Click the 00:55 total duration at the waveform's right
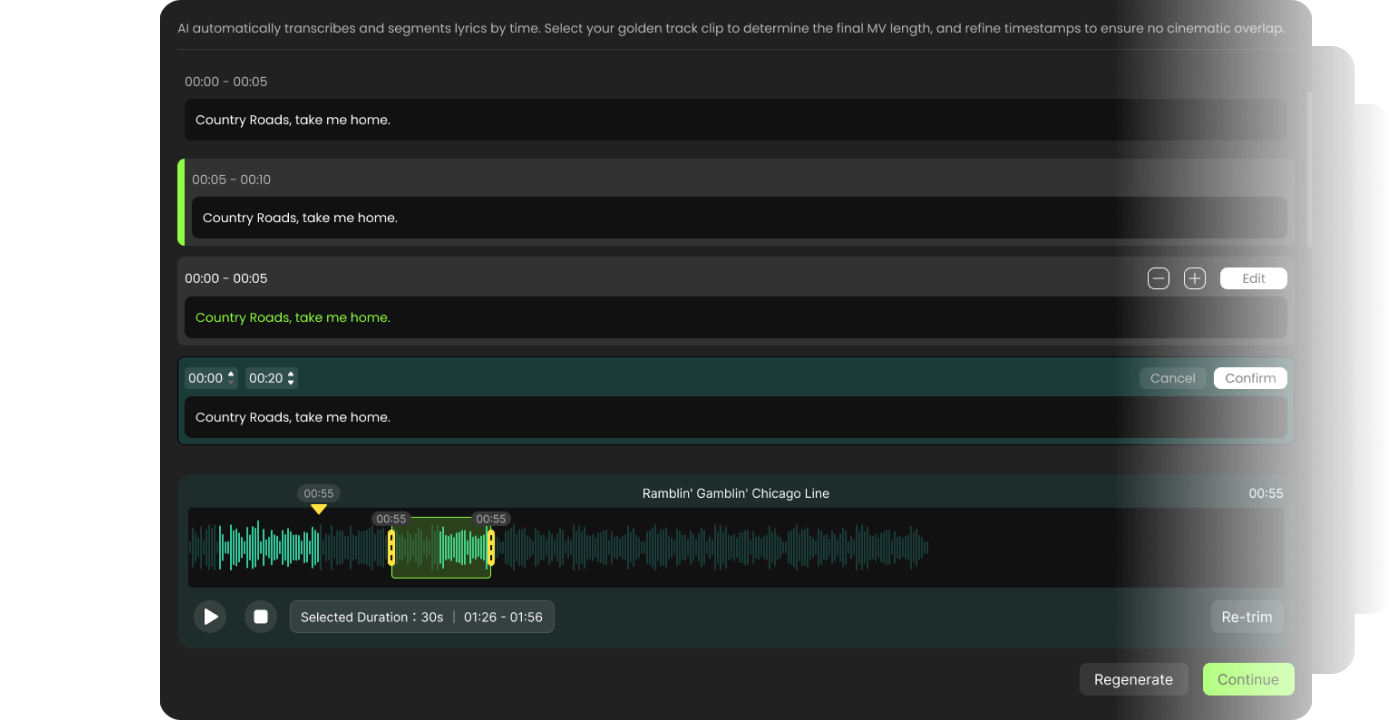 pyautogui.click(x=1266, y=494)
